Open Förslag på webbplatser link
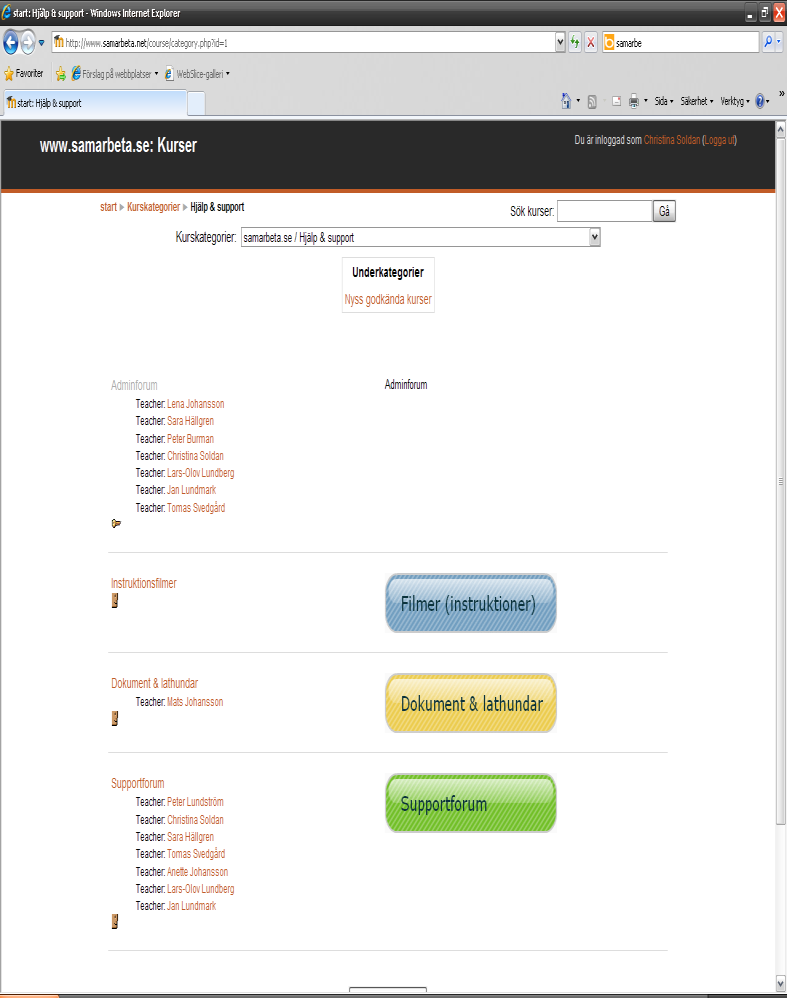This screenshot has height=998, width=787. [x=114, y=74]
